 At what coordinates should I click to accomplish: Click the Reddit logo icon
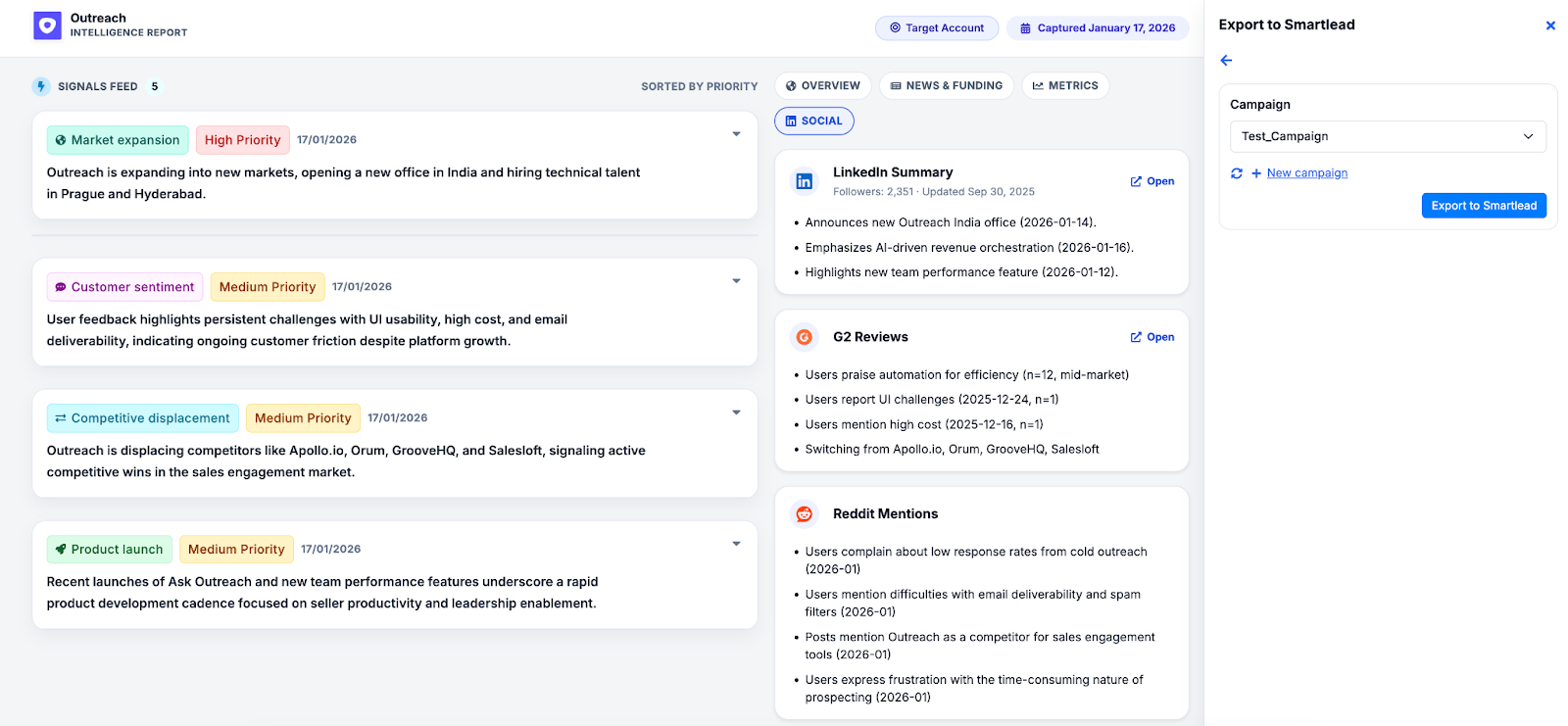[804, 514]
